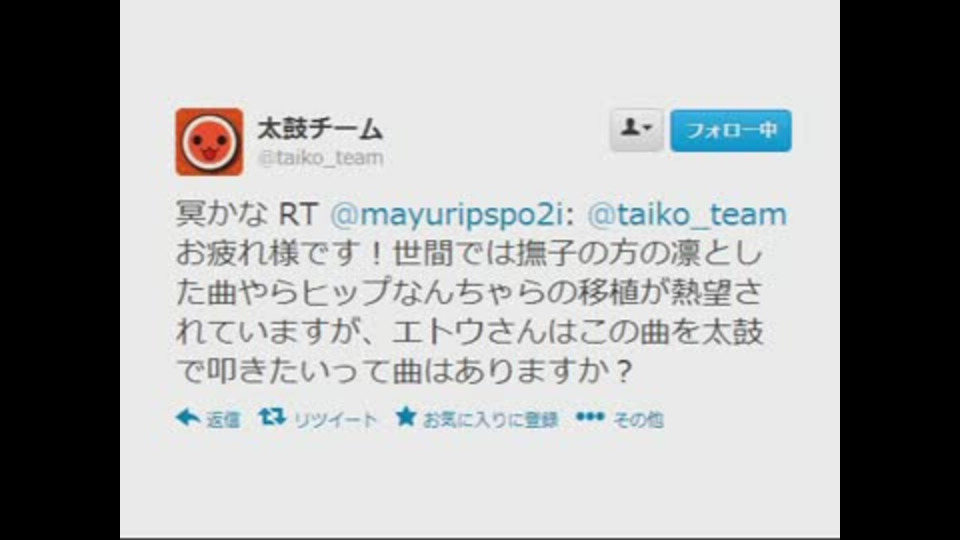Click the Taiko drum profile avatar
960x540 pixels.
[x=209, y=142]
